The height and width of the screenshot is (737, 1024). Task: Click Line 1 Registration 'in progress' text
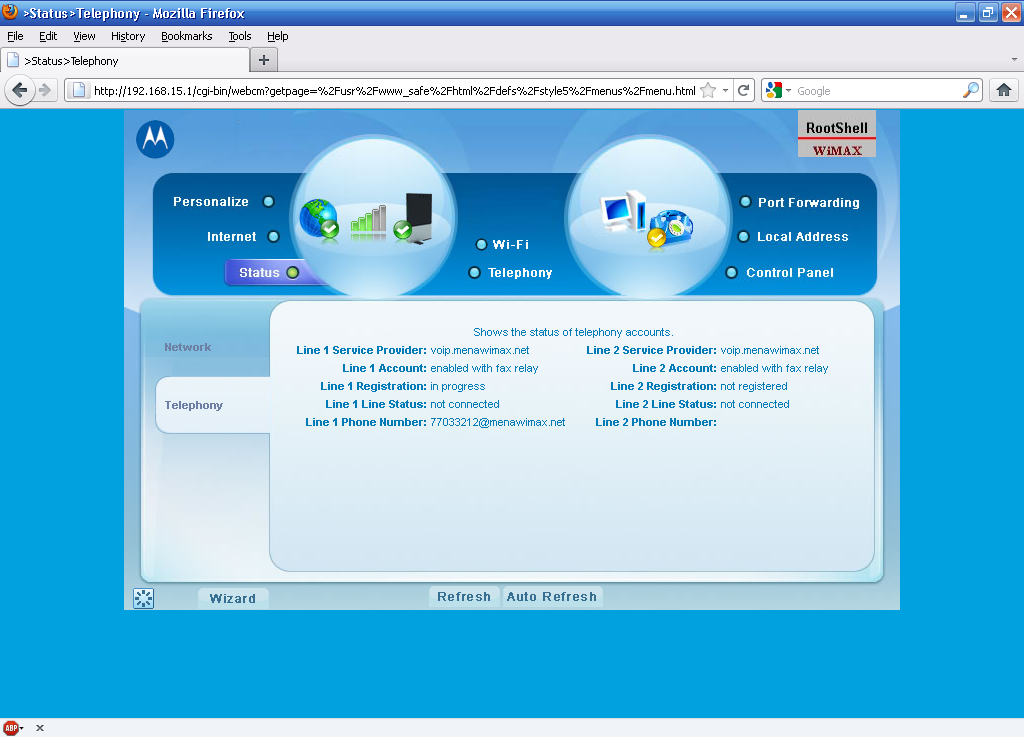pyautogui.click(x=458, y=386)
